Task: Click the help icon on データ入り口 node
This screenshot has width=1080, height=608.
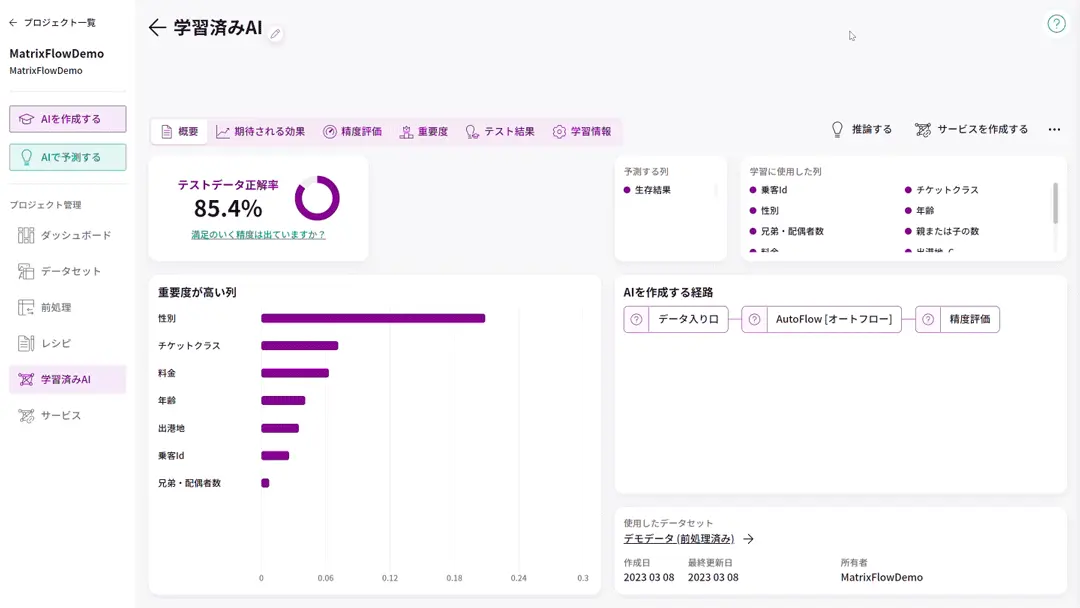Action: coord(636,319)
